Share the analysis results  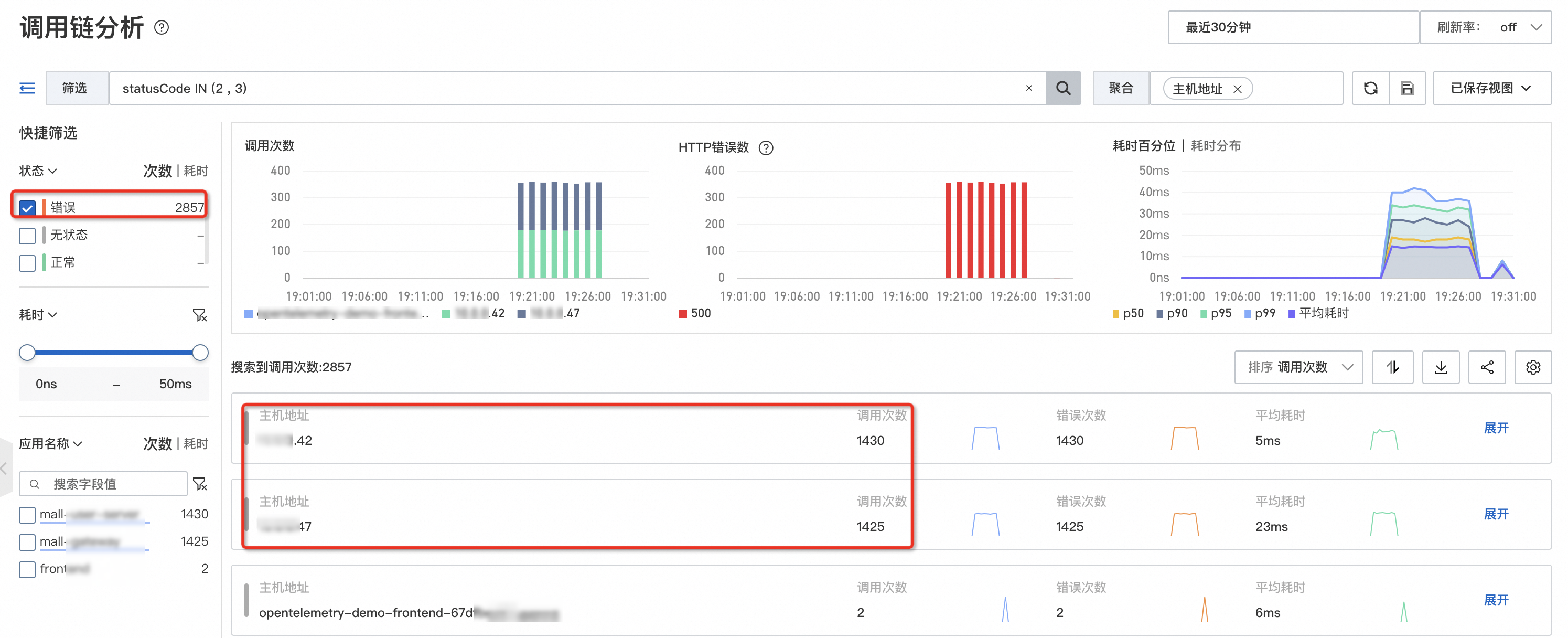click(1487, 367)
